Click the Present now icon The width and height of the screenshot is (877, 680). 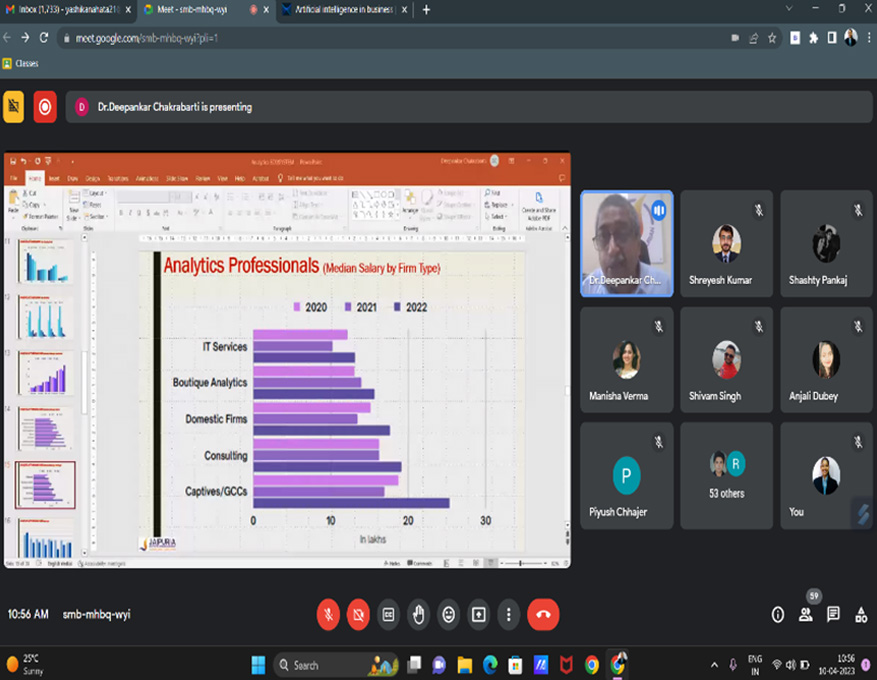coord(479,614)
